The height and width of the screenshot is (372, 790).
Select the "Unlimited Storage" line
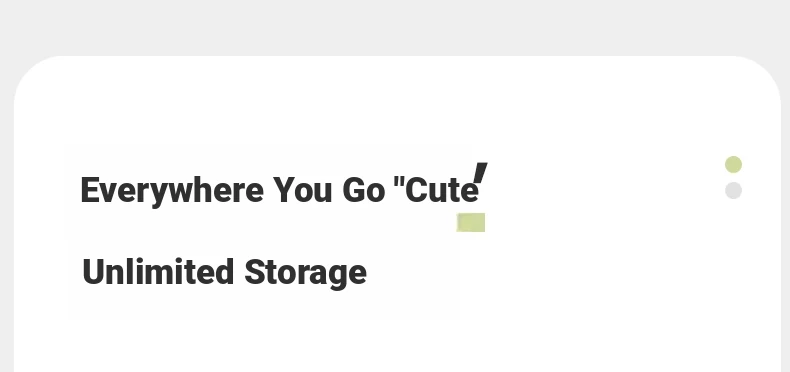coord(224,273)
